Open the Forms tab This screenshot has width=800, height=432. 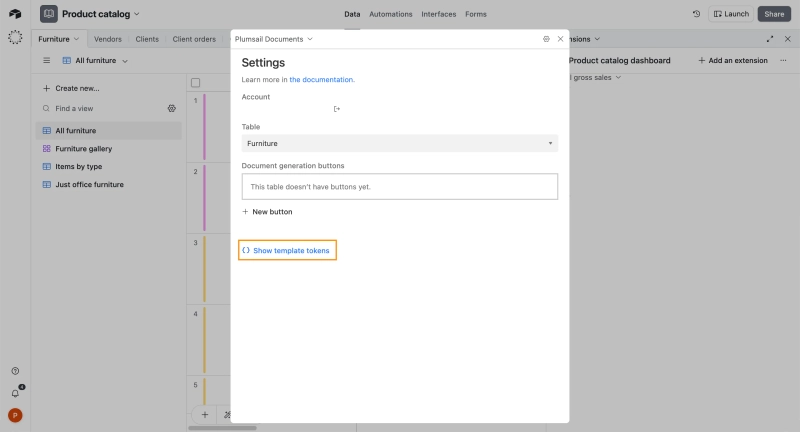point(476,14)
